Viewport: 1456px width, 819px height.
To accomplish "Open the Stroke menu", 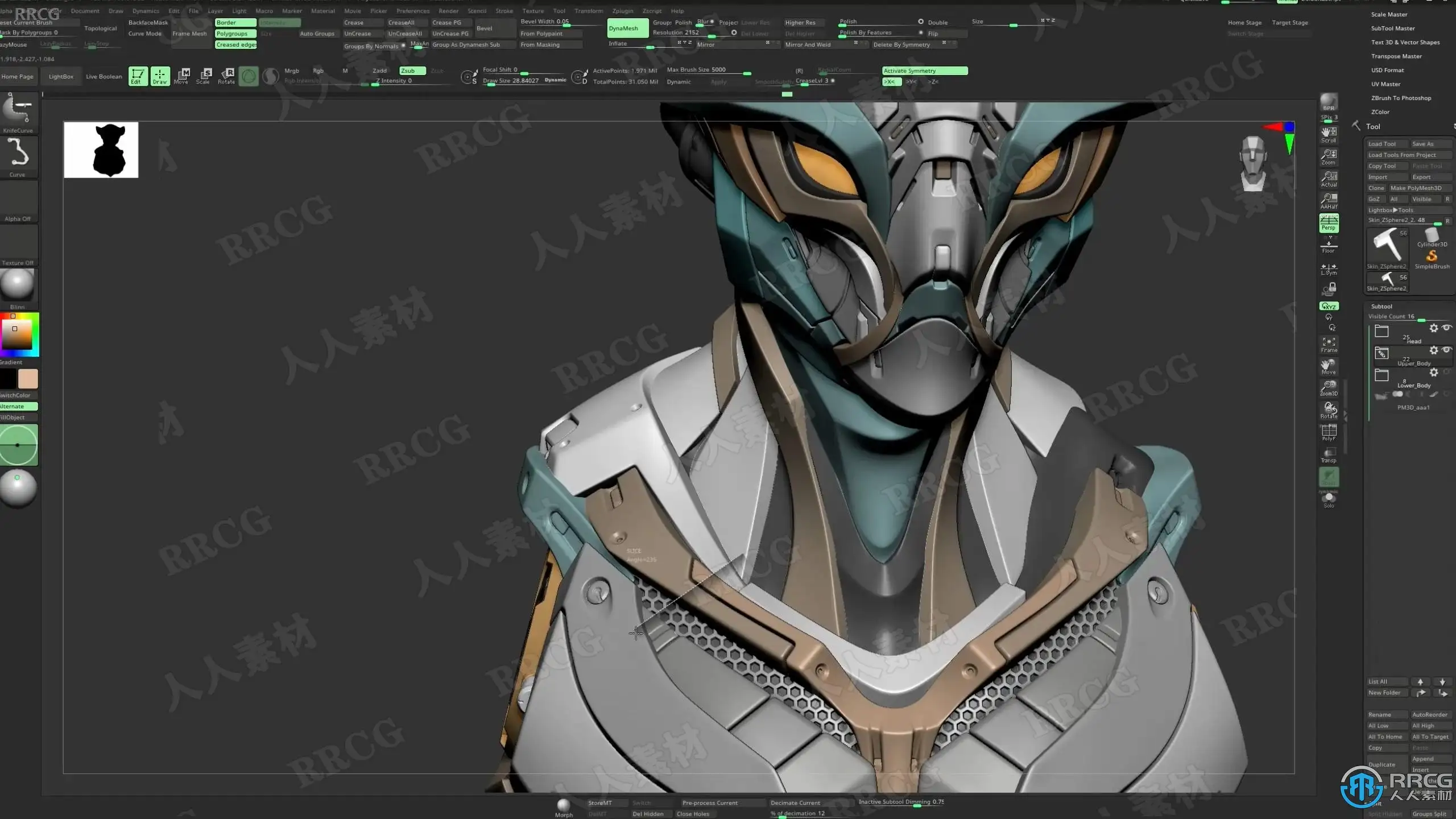I will [504, 11].
